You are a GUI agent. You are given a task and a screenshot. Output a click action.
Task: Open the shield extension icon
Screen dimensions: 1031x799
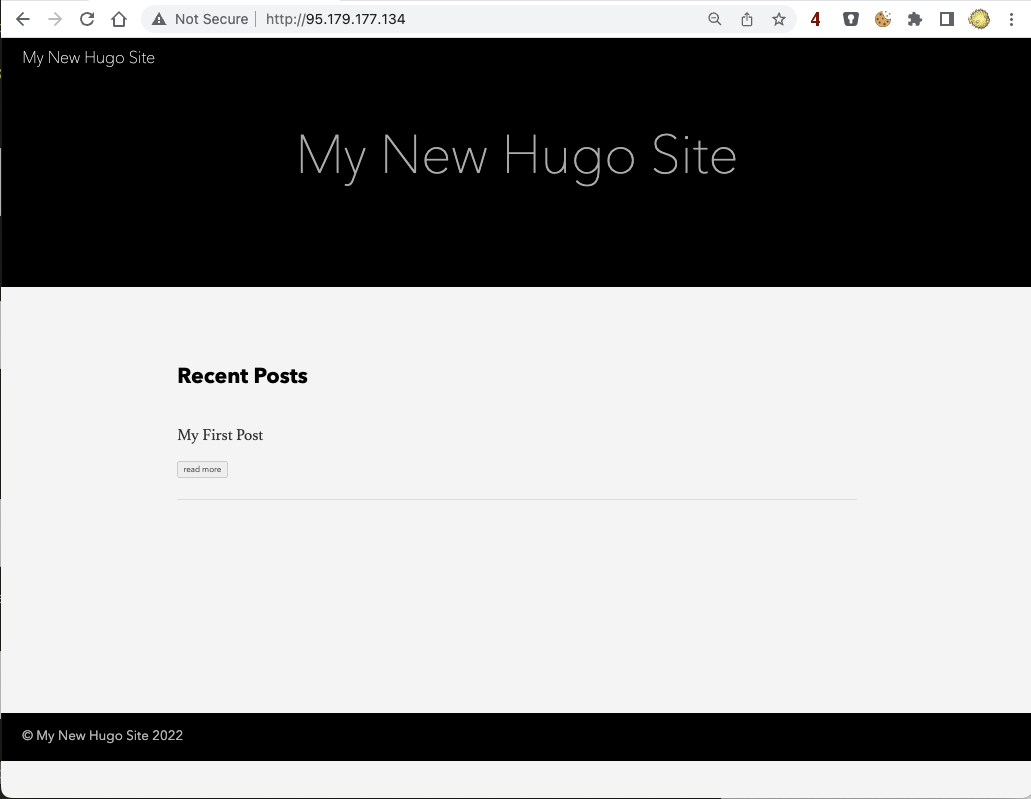click(851, 19)
